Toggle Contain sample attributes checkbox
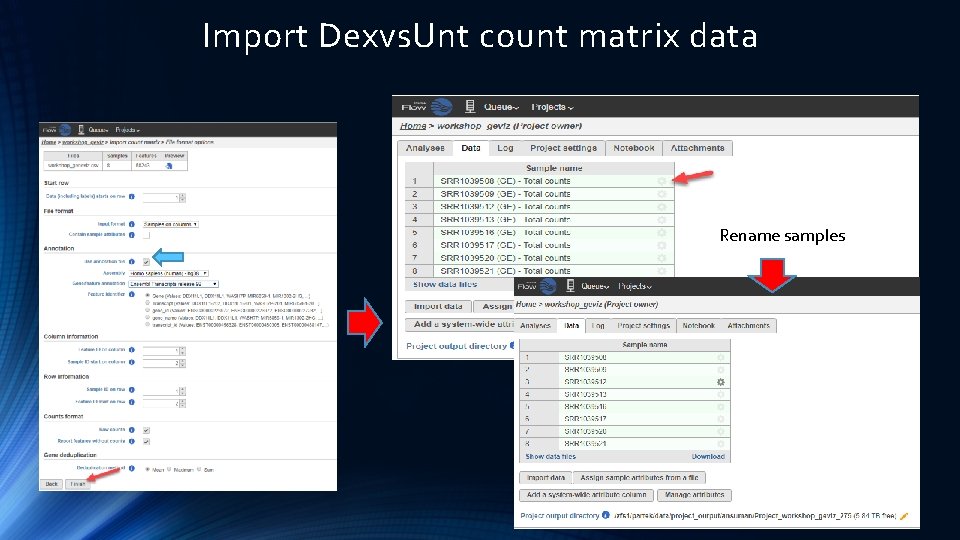This screenshot has height=540, width=960. (x=146, y=235)
